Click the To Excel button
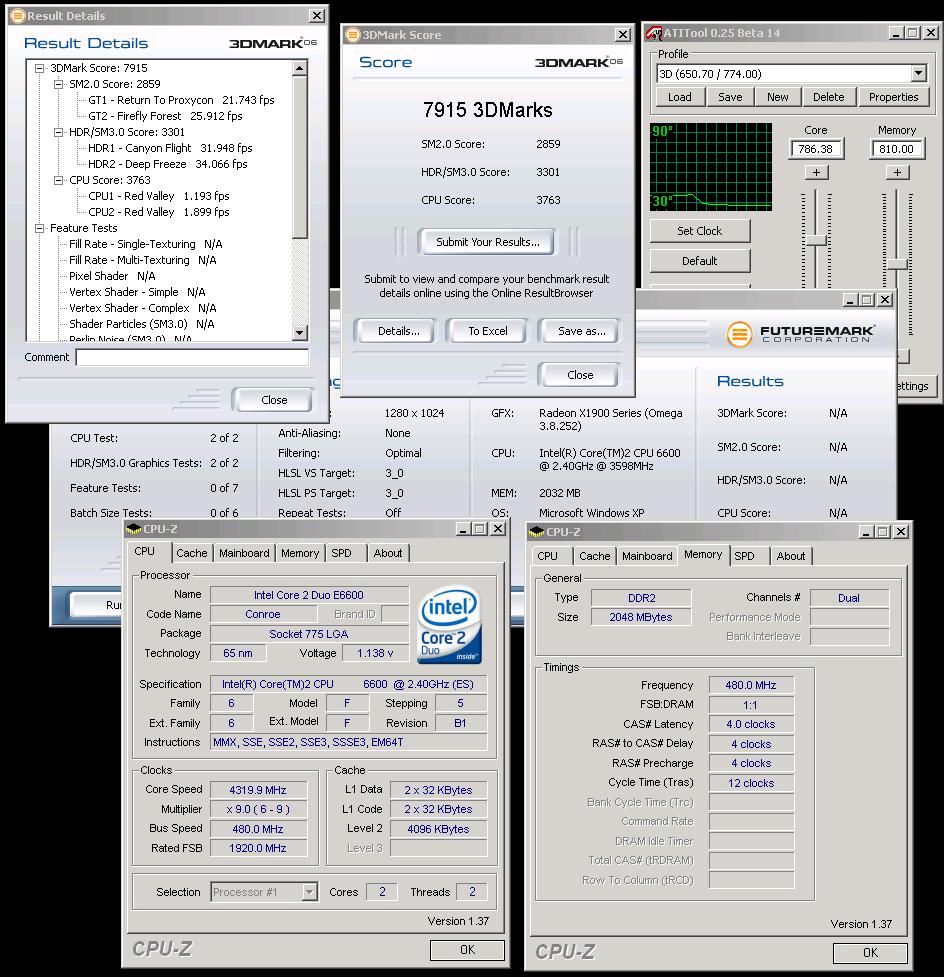Viewport: 944px width, 977px height. tap(487, 331)
